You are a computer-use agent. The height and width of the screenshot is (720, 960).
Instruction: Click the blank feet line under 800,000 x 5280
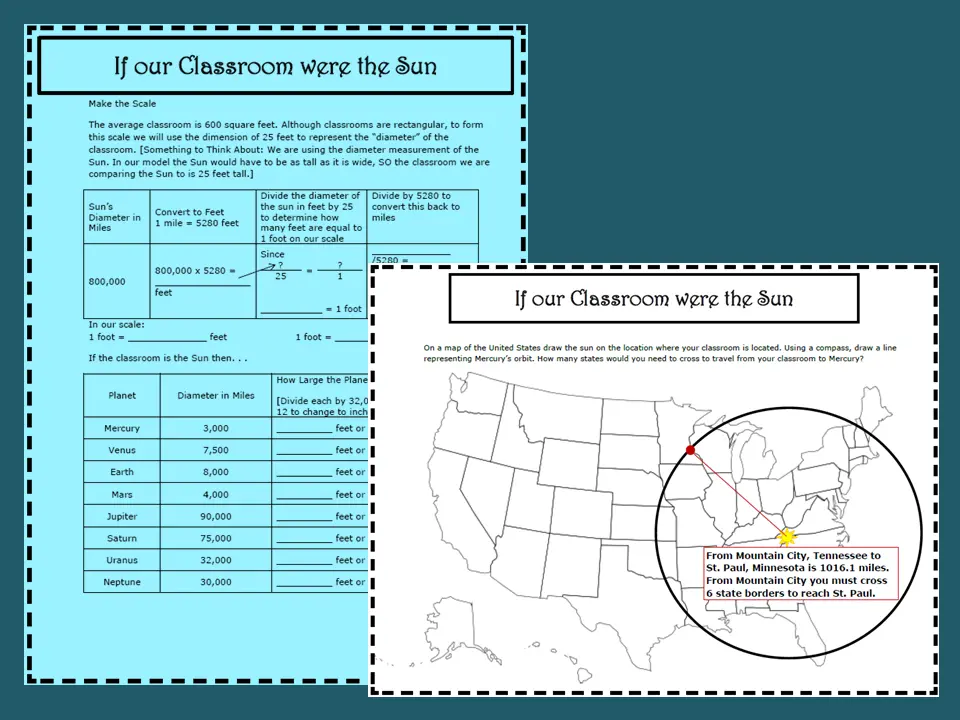[x=203, y=285]
